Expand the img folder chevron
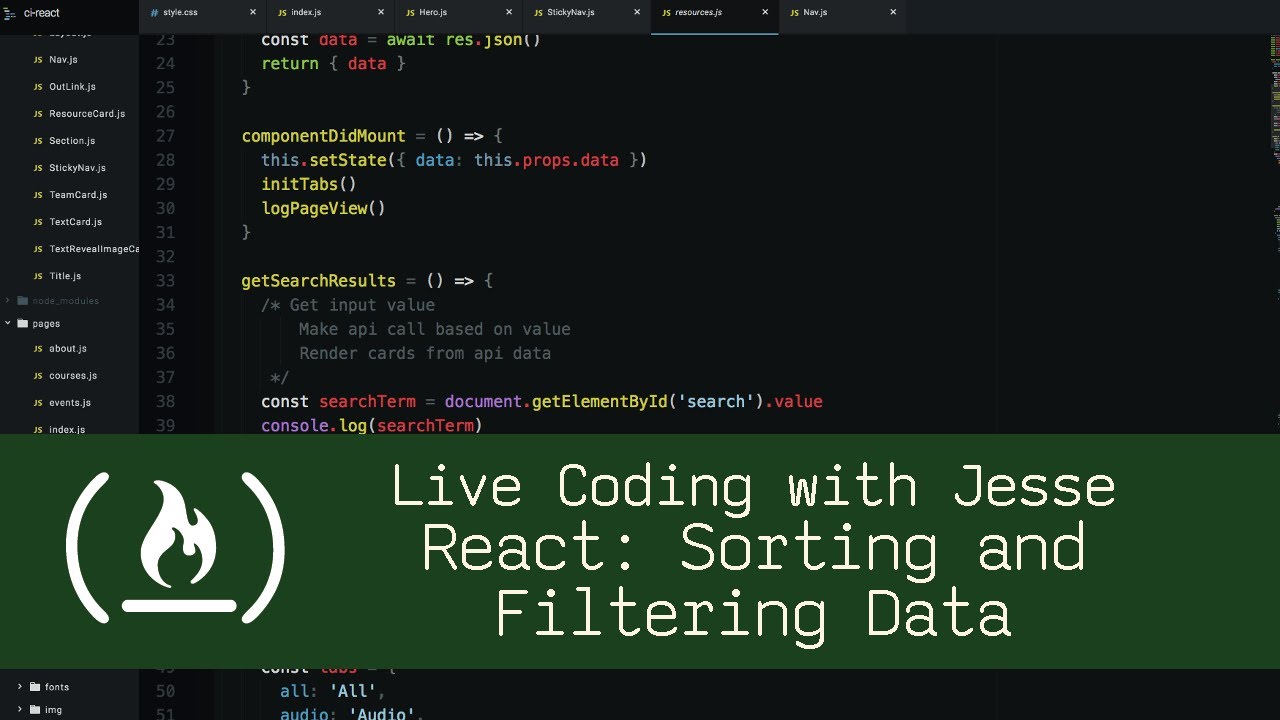The image size is (1280, 720). click(20, 710)
